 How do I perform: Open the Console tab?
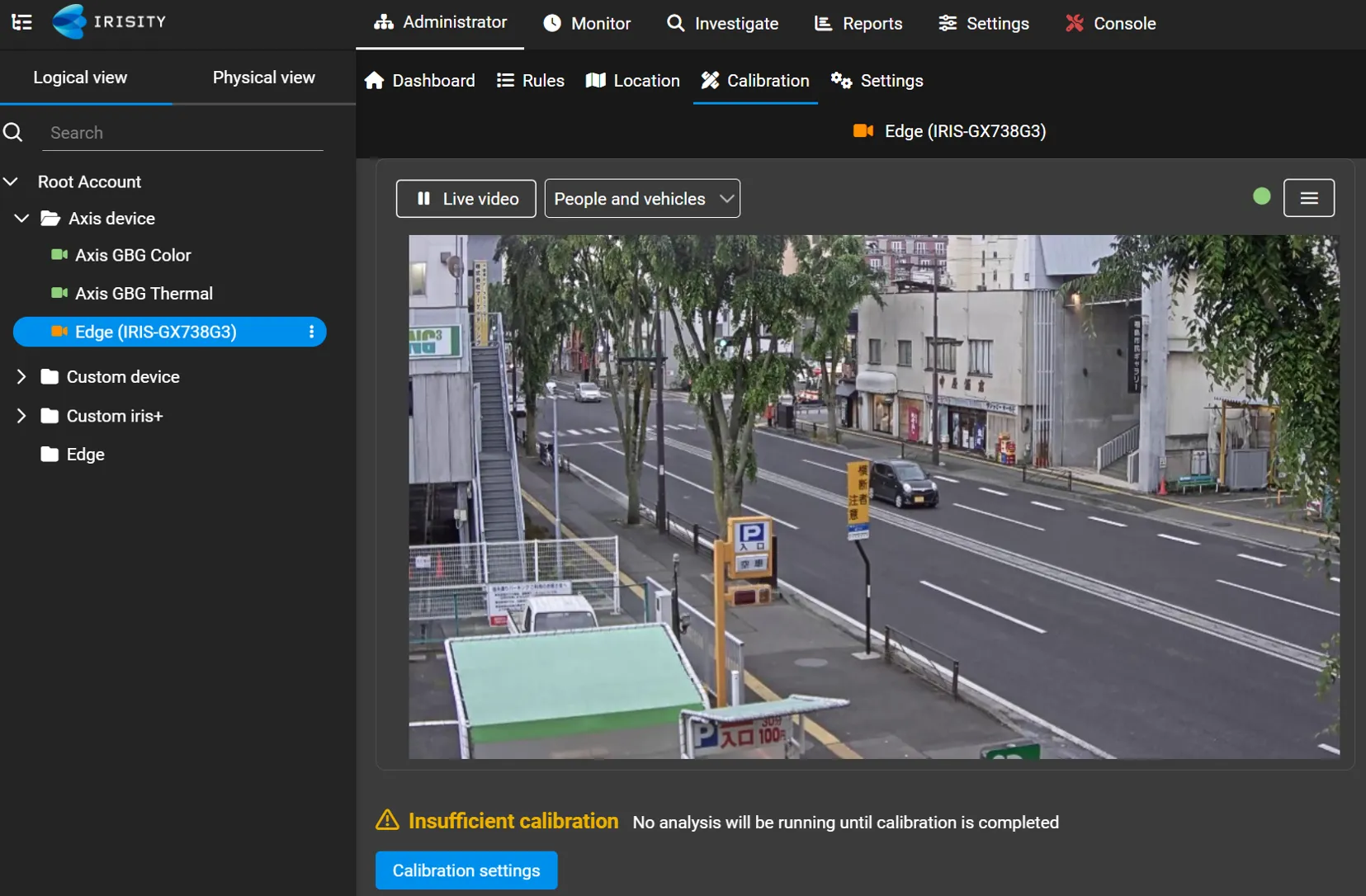point(1110,23)
